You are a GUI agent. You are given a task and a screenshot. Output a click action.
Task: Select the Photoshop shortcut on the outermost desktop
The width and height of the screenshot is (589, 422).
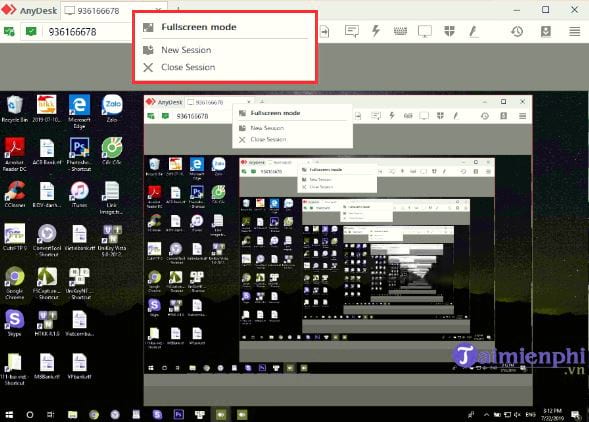[79, 154]
